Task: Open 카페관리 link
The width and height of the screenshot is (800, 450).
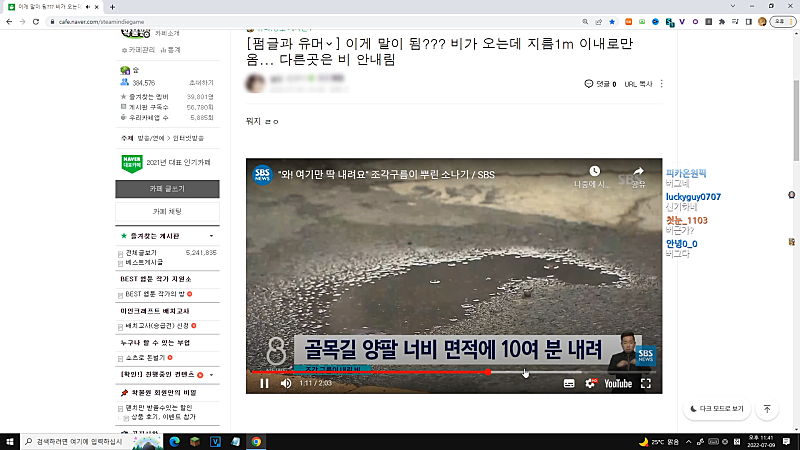Action: [x=138, y=50]
